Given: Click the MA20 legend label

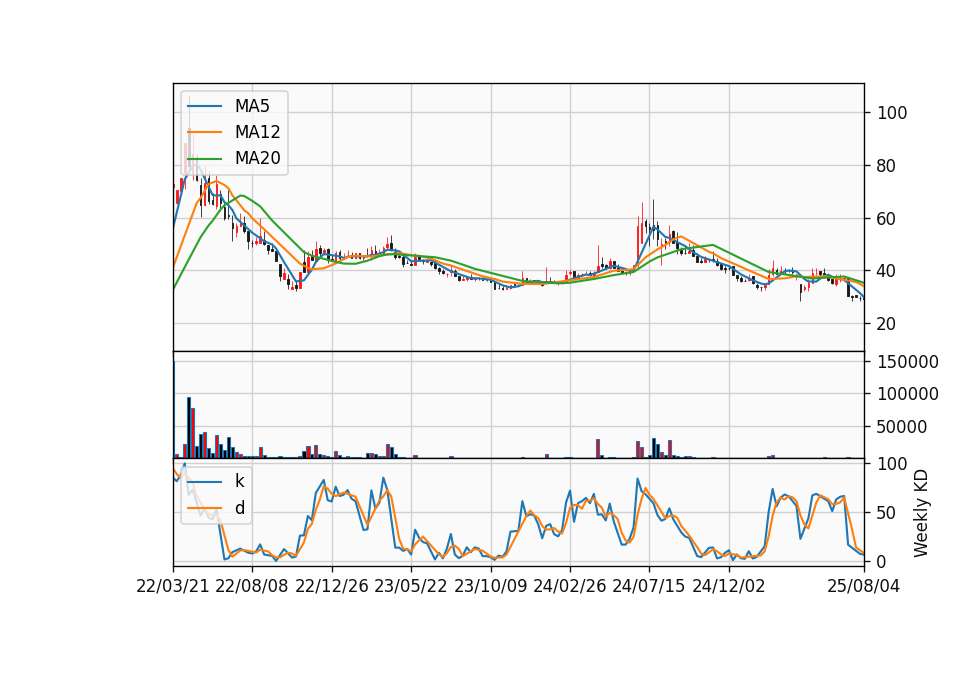Looking at the screenshot, I should click(257, 158).
